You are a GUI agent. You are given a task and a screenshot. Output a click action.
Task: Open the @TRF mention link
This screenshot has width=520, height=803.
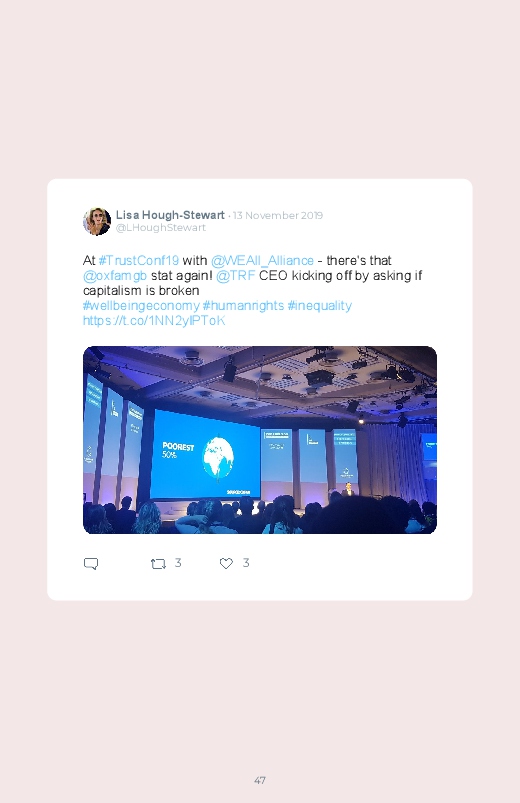click(236, 276)
